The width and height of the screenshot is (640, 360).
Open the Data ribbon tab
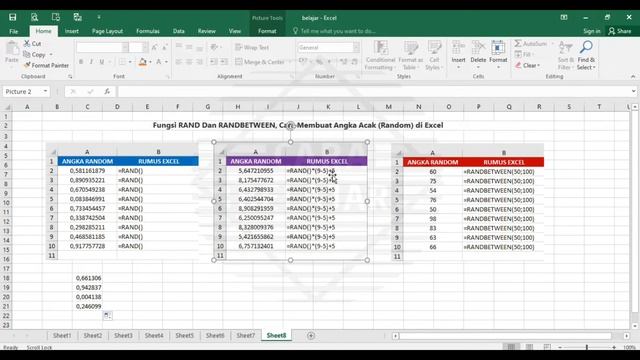pyautogui.click(x=178, y=31)
